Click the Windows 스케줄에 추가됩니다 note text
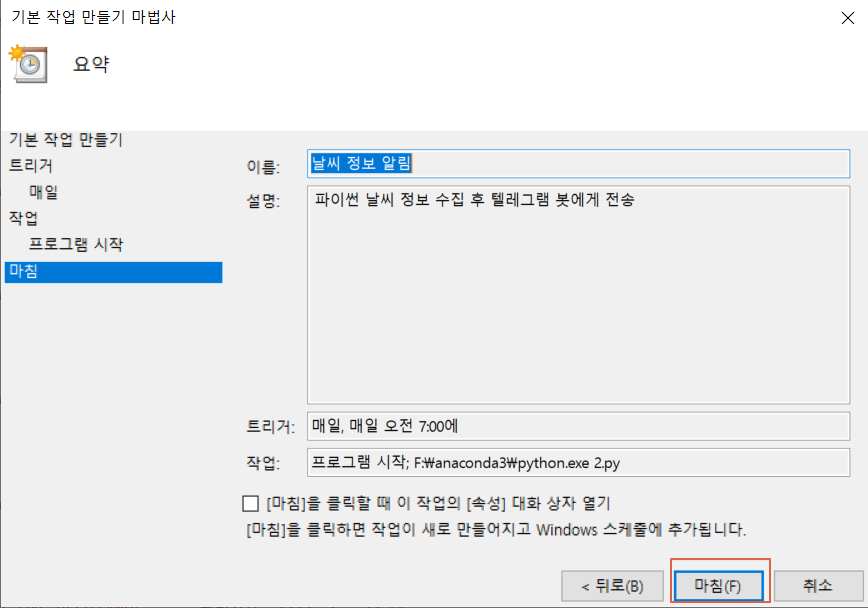The height and width of the screenshot is (608, 868). (x=496, y=530)
